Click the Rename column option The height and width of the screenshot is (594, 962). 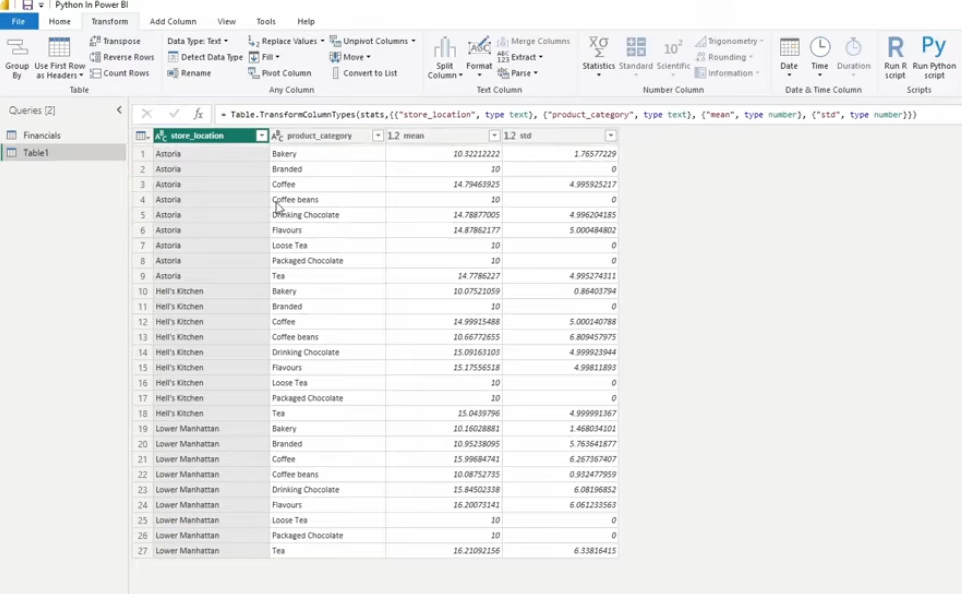[189, 73]
